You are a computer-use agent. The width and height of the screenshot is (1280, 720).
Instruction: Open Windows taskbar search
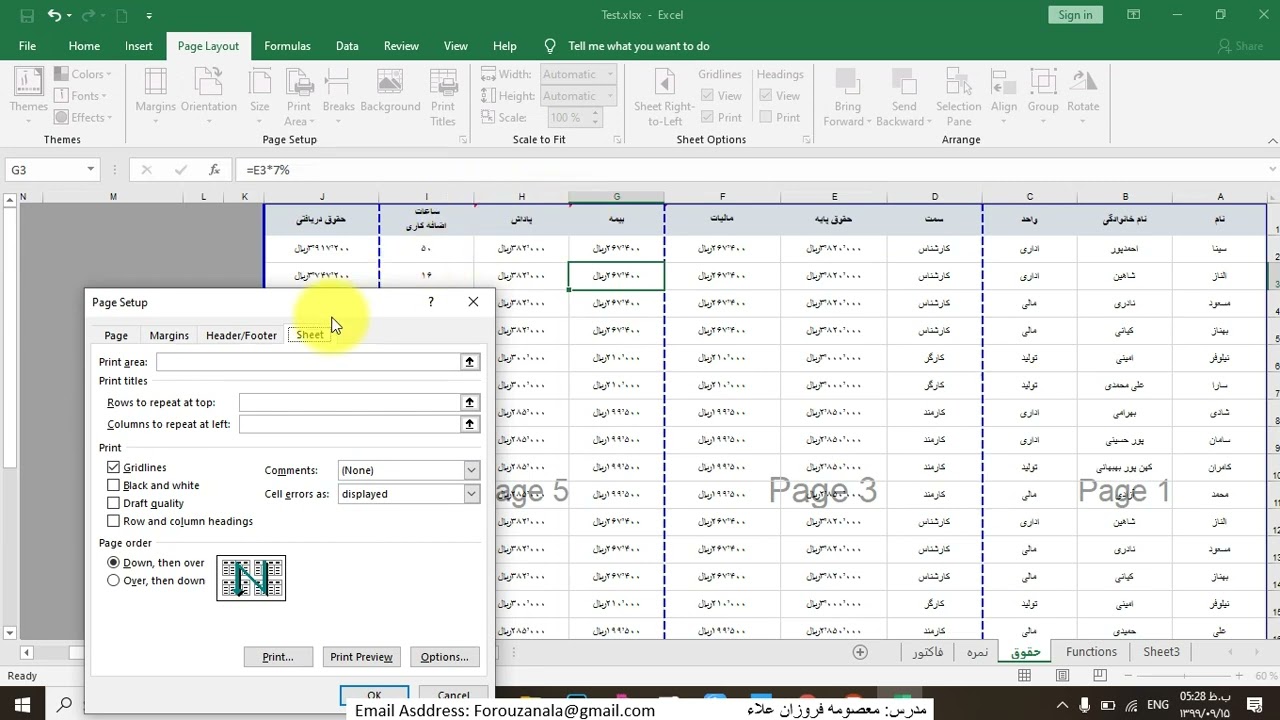(65, 705)
